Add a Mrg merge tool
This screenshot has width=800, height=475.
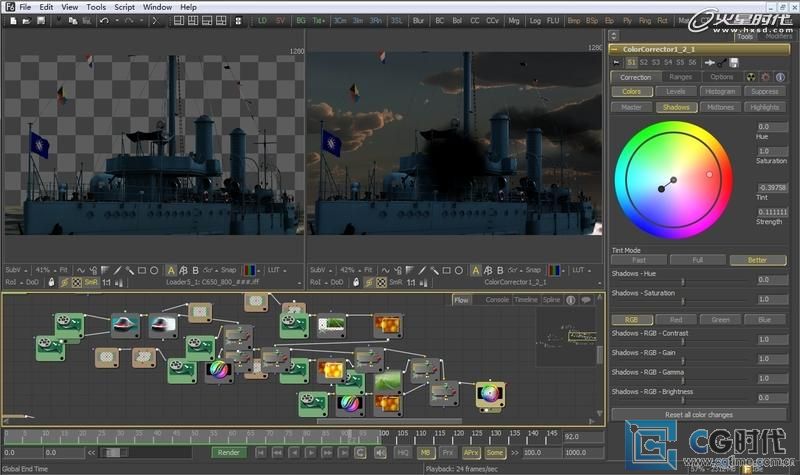(x=514, y=21)
